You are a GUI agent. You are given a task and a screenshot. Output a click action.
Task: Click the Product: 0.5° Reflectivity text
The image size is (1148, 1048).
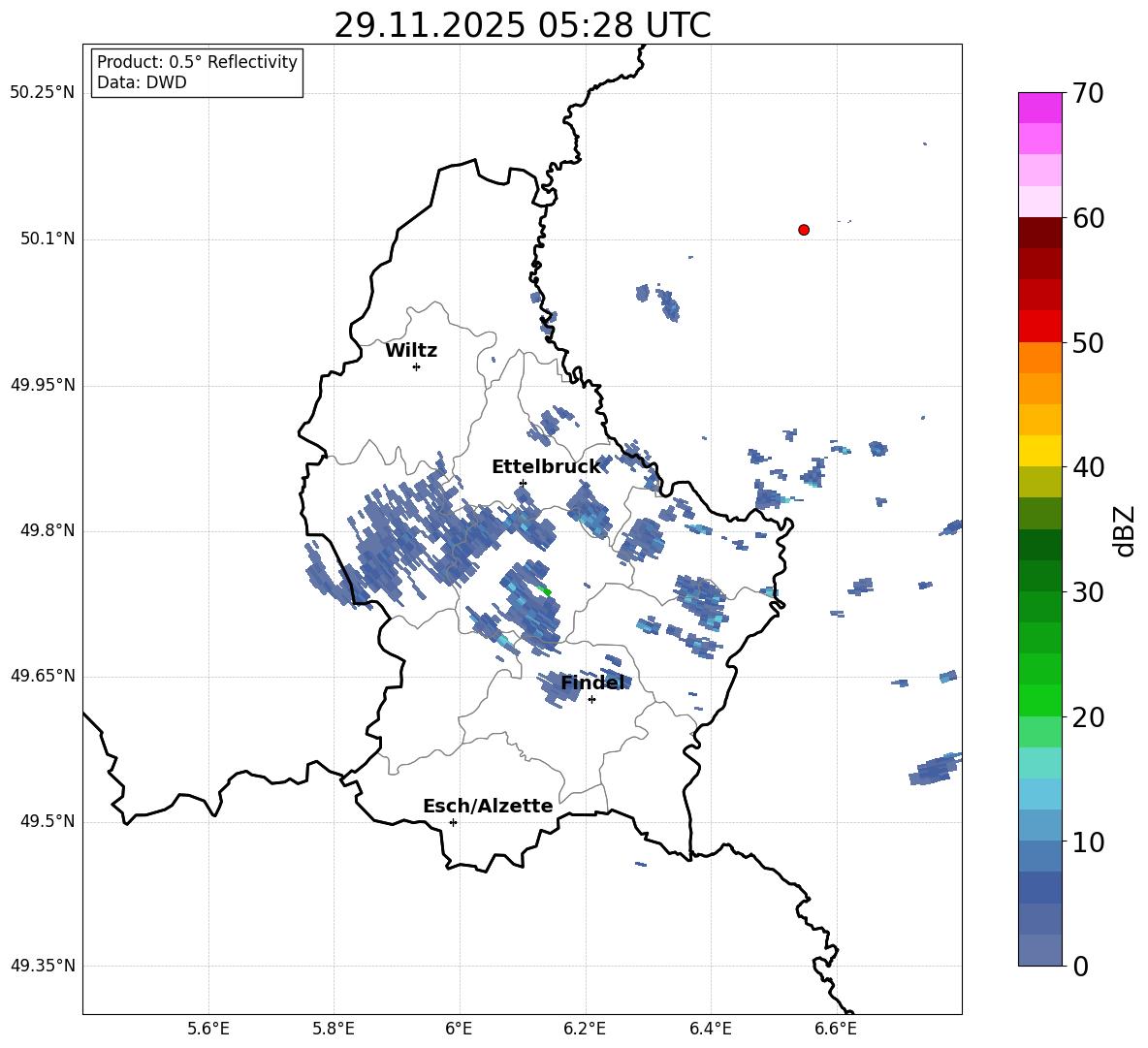pos(197,62)
